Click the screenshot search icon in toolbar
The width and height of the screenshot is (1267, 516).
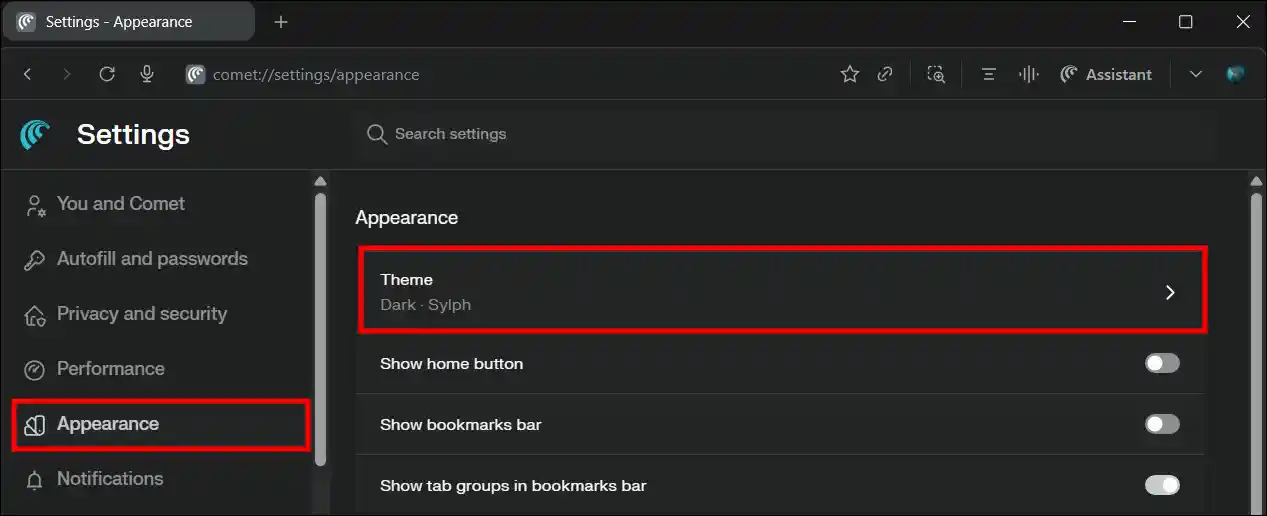pos(936,74)
